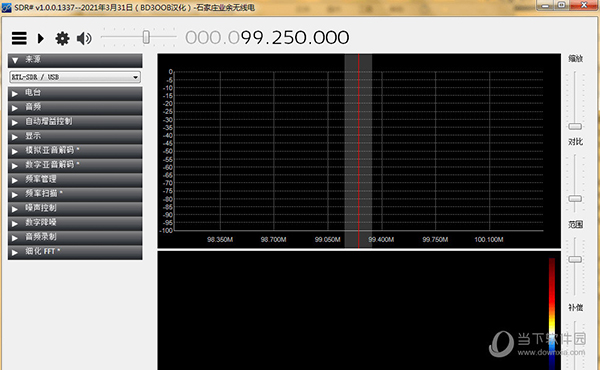Expand the 自动增益控制 panel

(x=75, y=122)
